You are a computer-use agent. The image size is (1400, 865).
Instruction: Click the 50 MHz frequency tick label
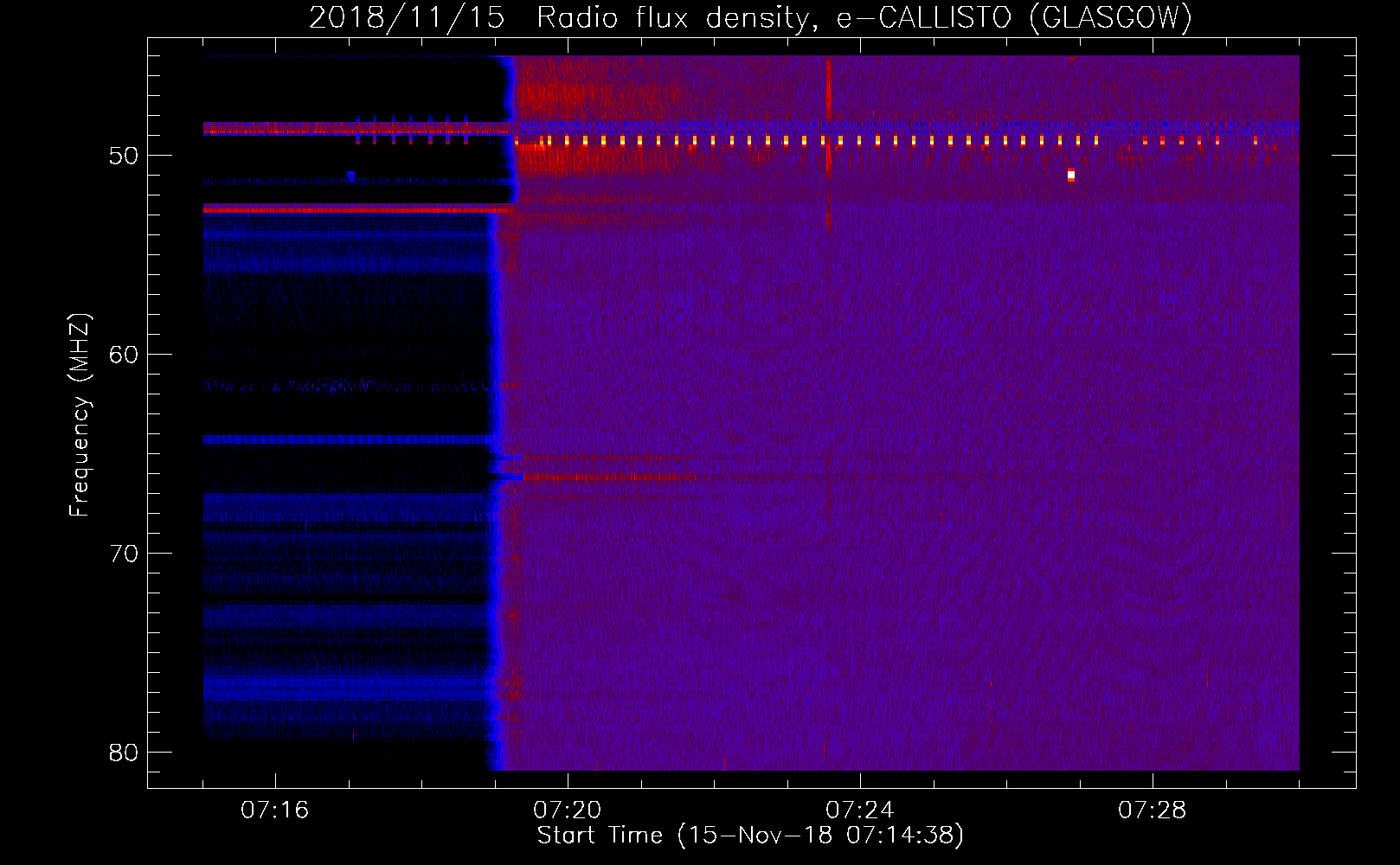[124, 156]
